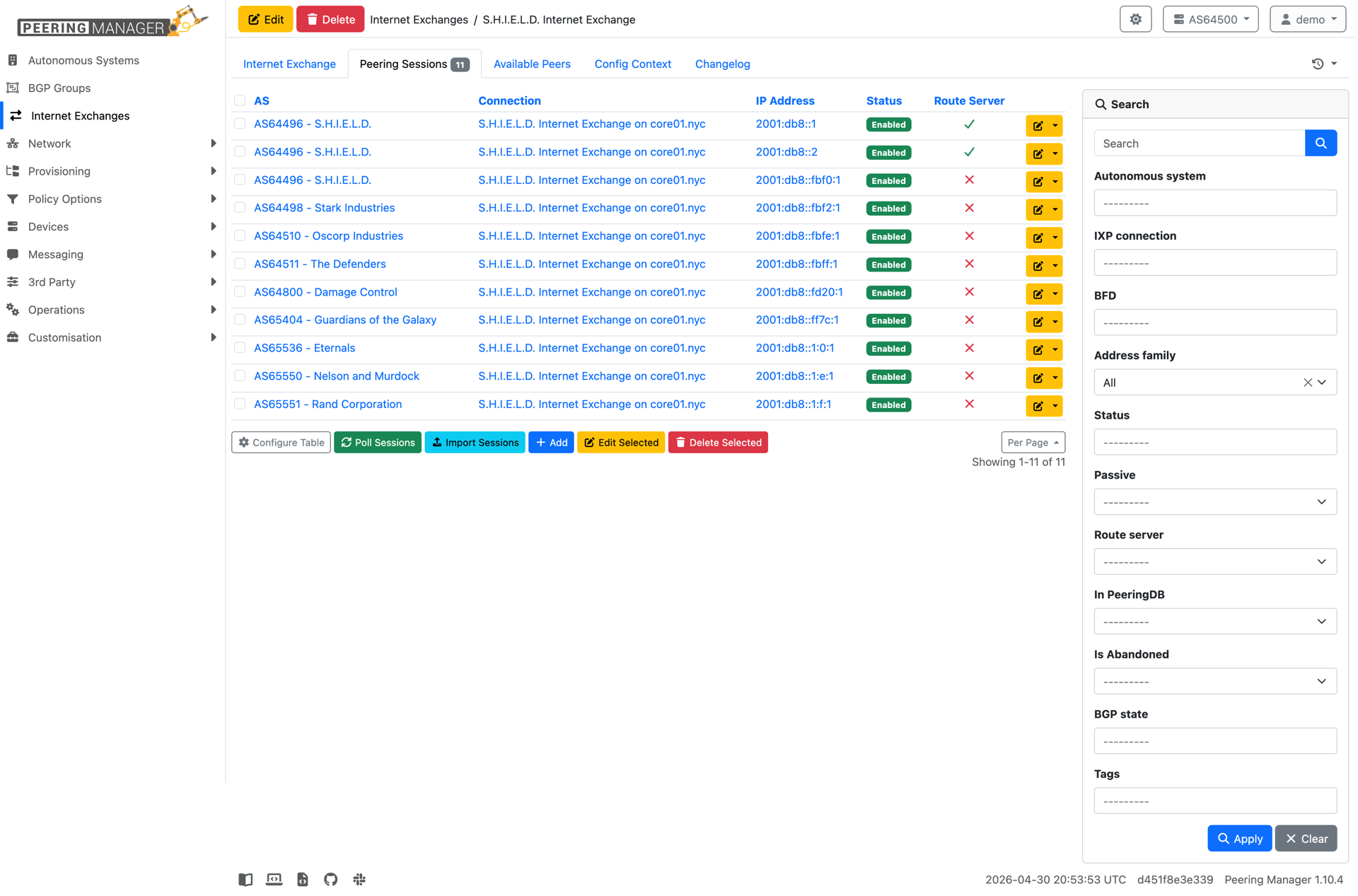The height and width of the screenshot is (896, 1358).
Task: Select checkbox for Rand Corporation row
Action: pos(240,404)
